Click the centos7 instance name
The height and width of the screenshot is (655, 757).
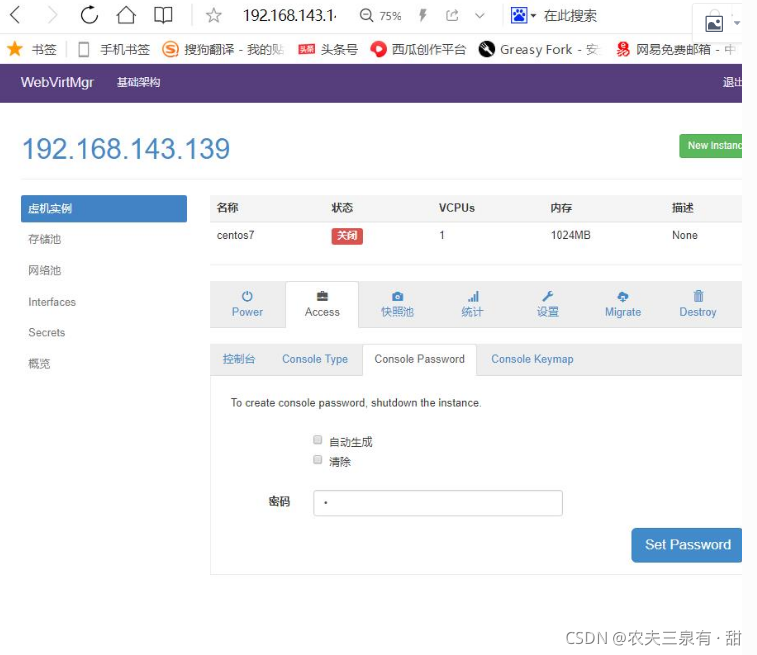pos(236,236)
